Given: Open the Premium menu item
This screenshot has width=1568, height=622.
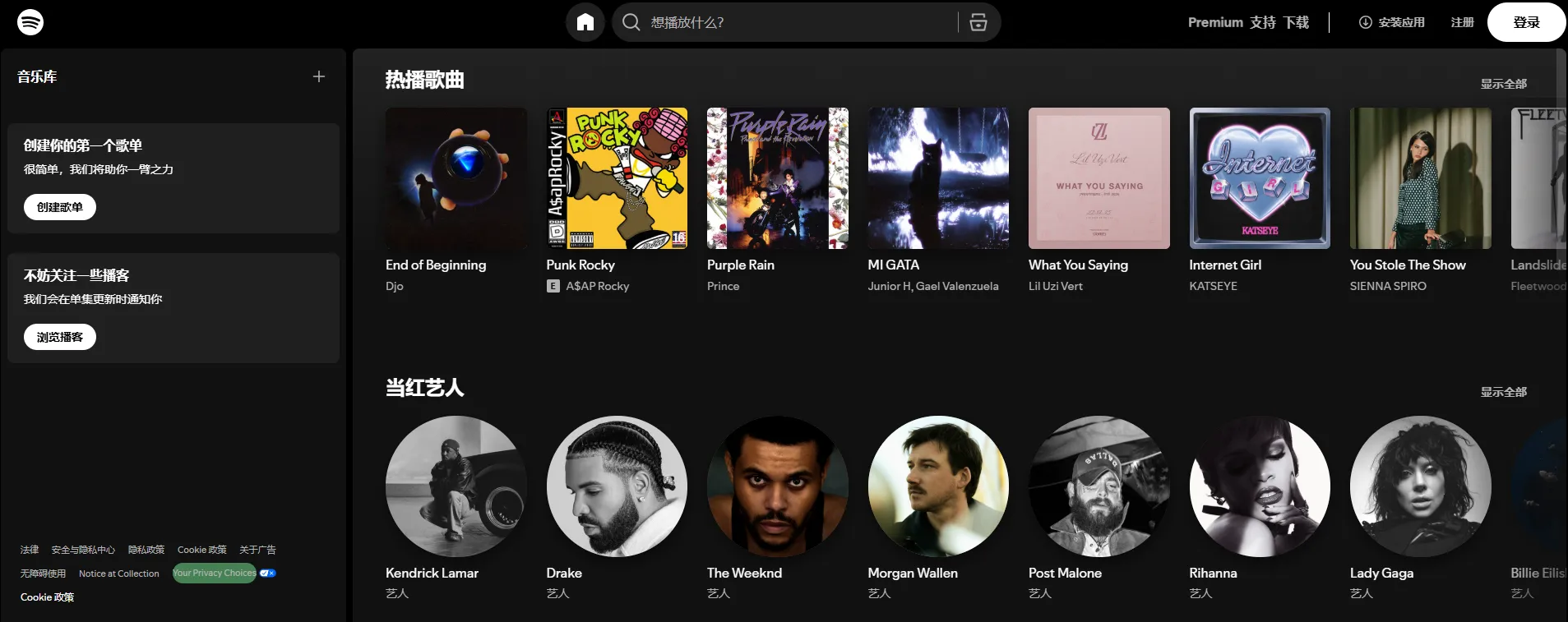Looking at the screenshot, I should (x=1214, y=22).
